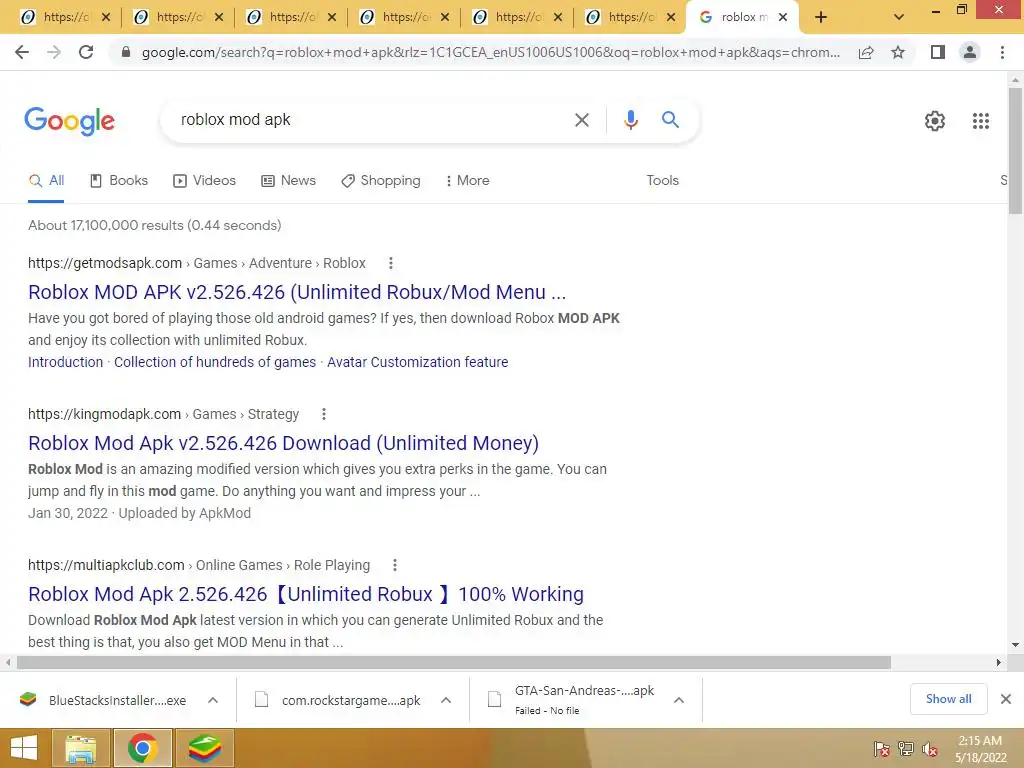The height and width of the screenshot is (768, 1024).
Task: Reload the current page
Action: [x=86, y=52]
